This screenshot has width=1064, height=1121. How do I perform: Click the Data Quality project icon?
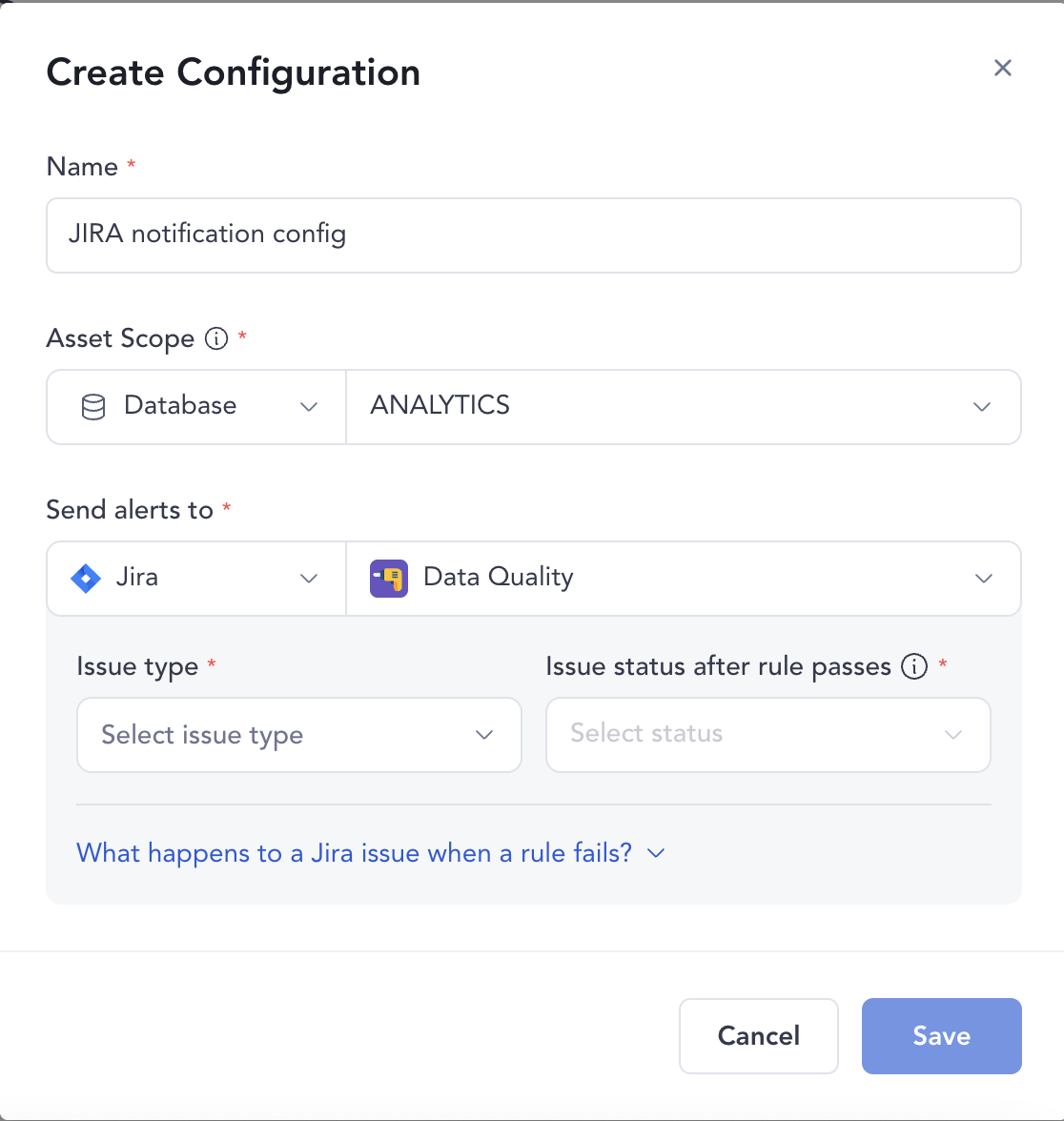click(387, 578)
